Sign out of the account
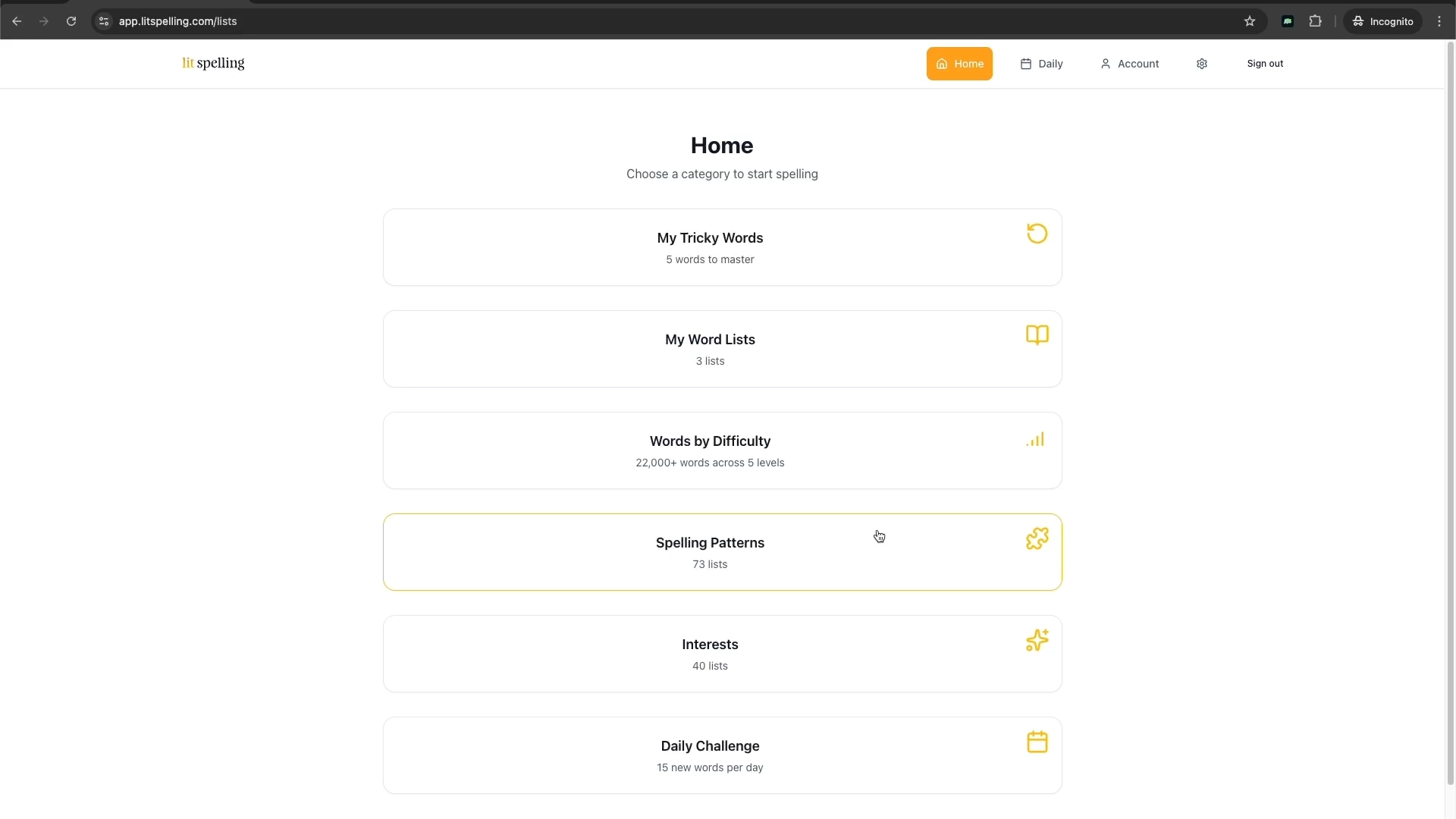 pyautogui.click(x=1264, y=64)
